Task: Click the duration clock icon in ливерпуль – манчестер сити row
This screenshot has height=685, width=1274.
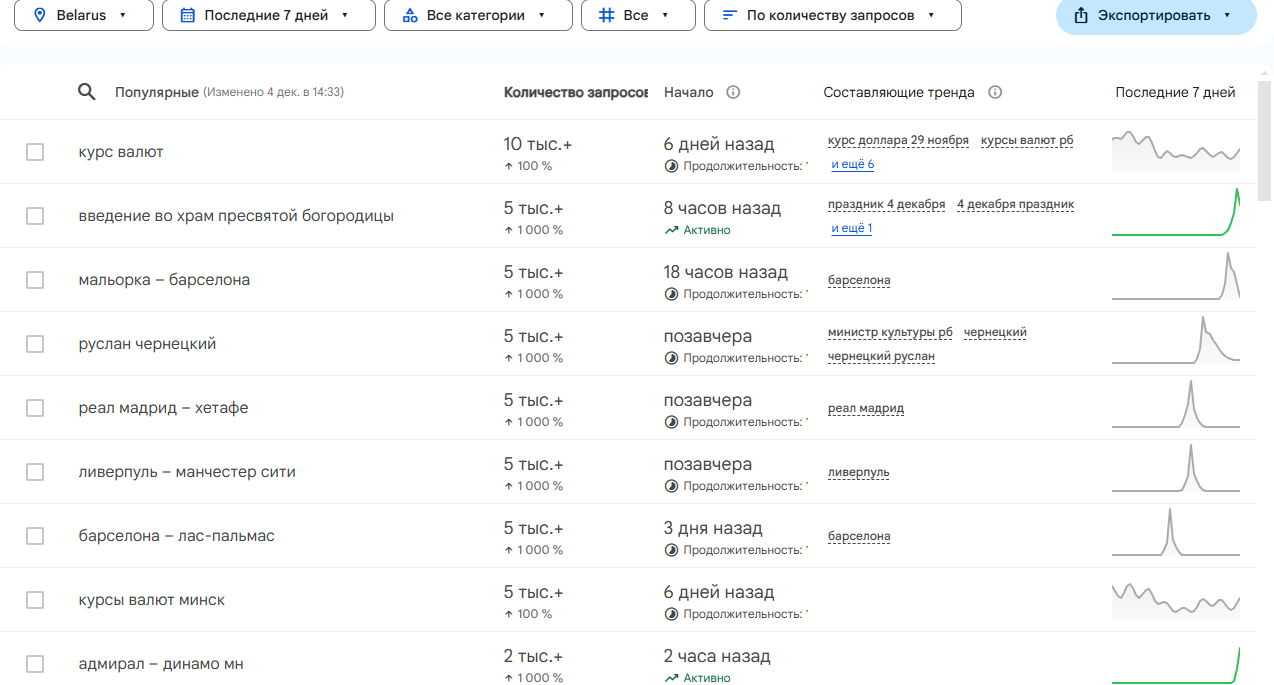Action: coord(671,486)
